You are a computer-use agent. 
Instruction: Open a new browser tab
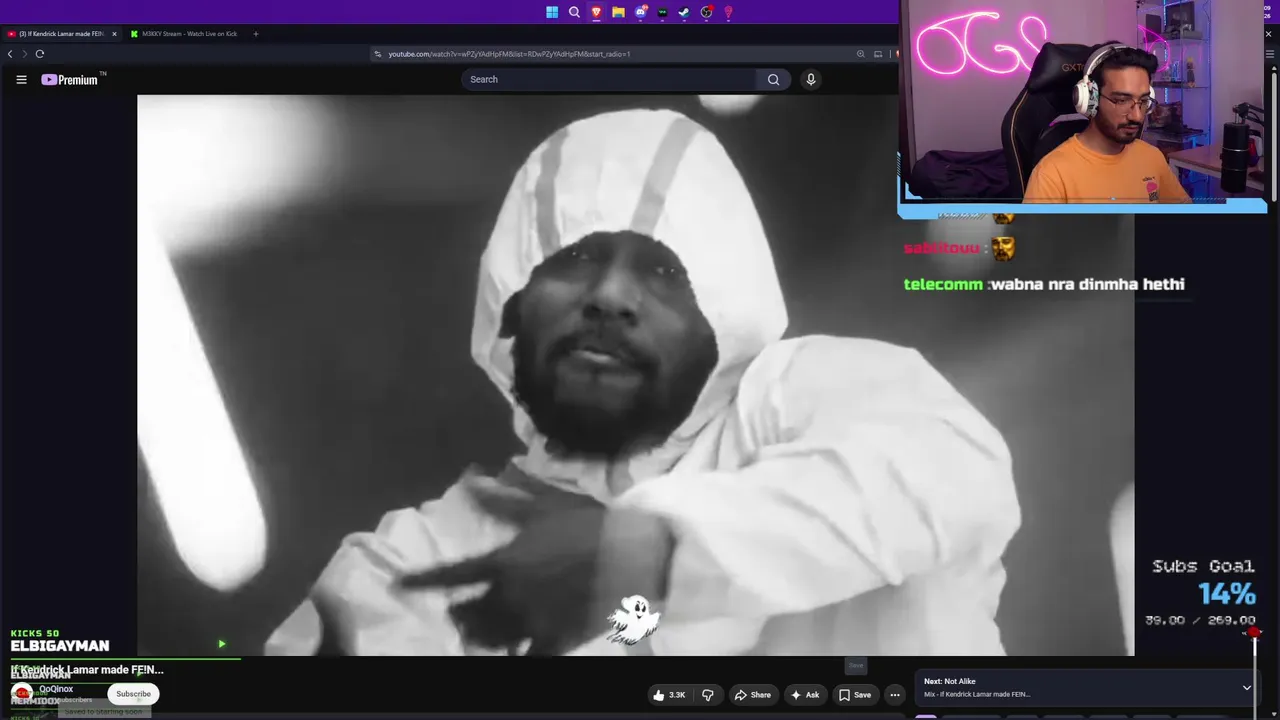(255, 34)
